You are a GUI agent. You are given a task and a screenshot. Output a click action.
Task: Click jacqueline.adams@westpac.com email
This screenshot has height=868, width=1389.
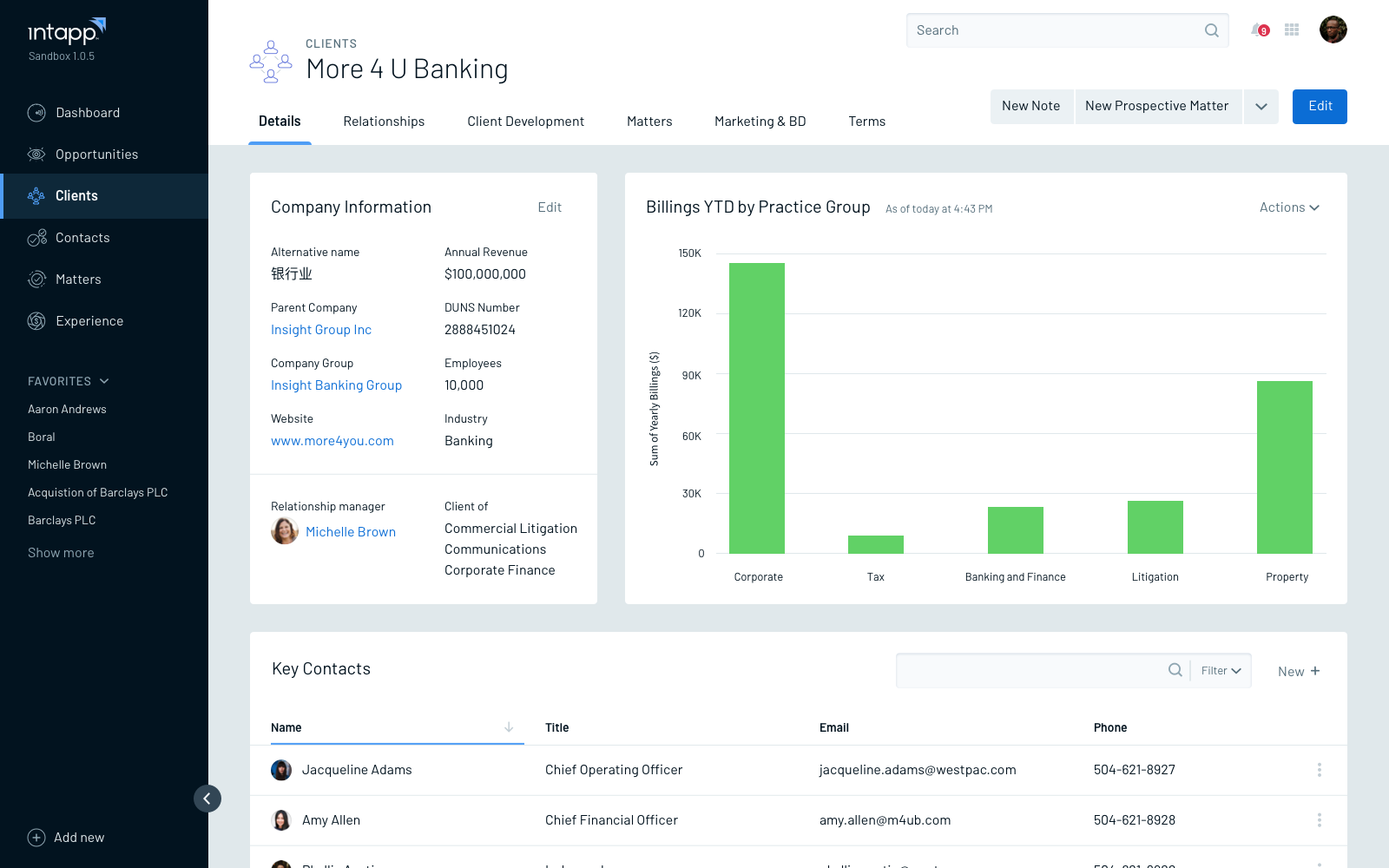tap(918, 770)
